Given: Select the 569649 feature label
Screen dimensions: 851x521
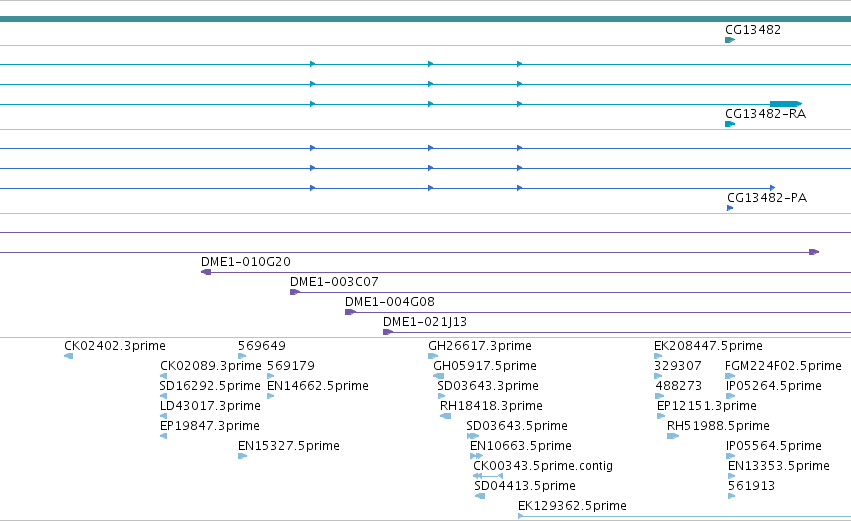Looking at the screenshot, I should click(x=262, y=346).
